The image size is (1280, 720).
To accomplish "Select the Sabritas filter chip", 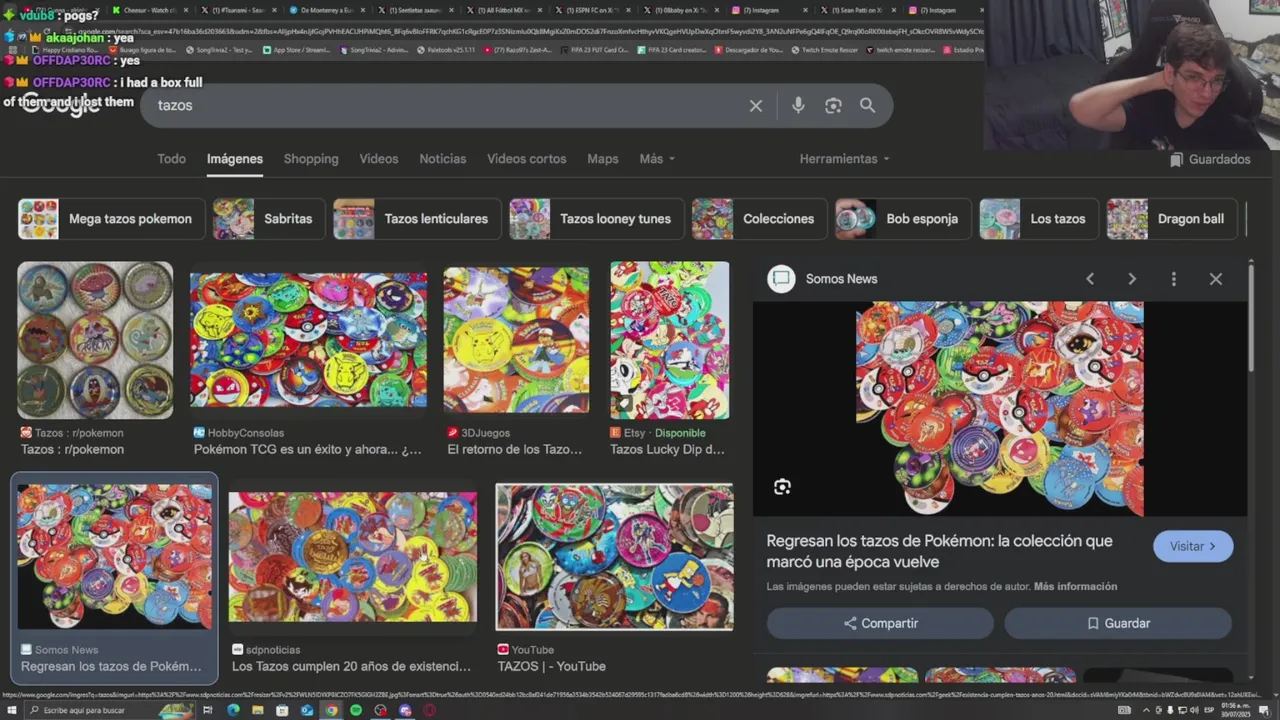I will 268,219.
